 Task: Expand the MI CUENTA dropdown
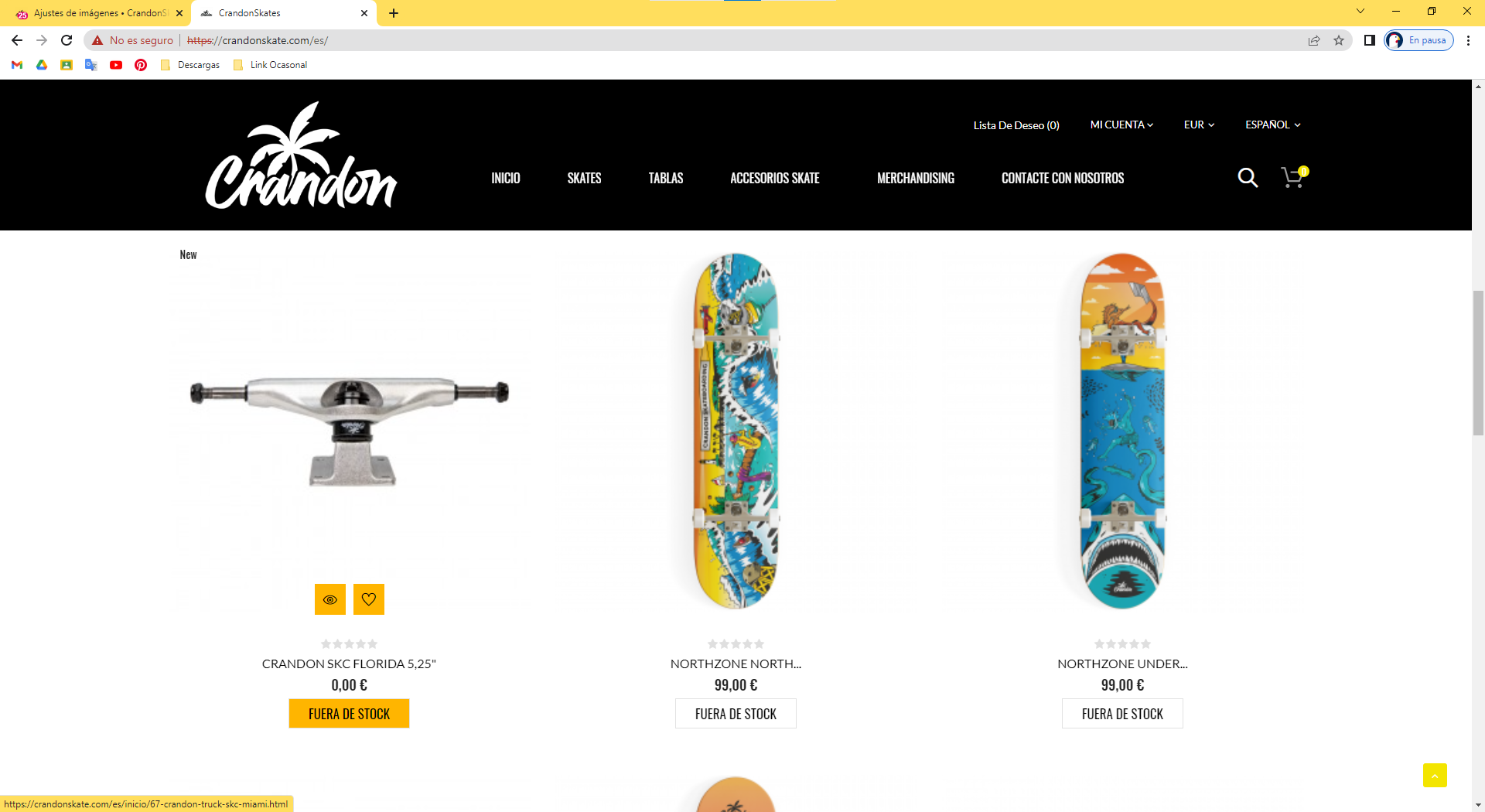(1121, 125)
